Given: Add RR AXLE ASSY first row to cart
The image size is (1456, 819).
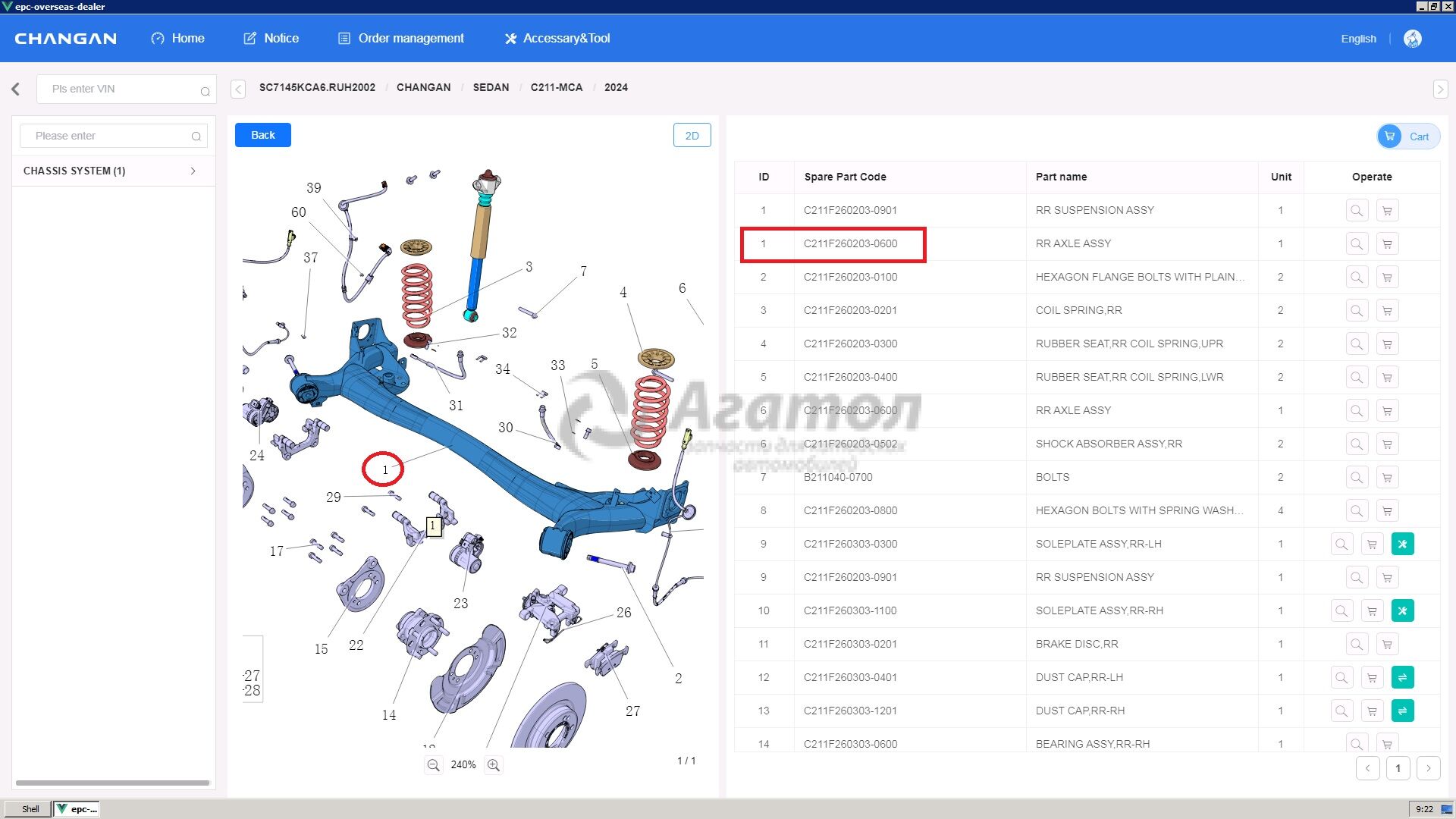Looking at the screenshot, I should coord(1387,243).
